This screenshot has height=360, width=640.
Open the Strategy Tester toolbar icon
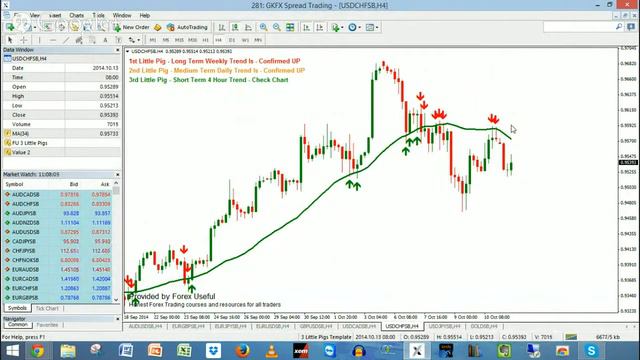click(101, 27)
